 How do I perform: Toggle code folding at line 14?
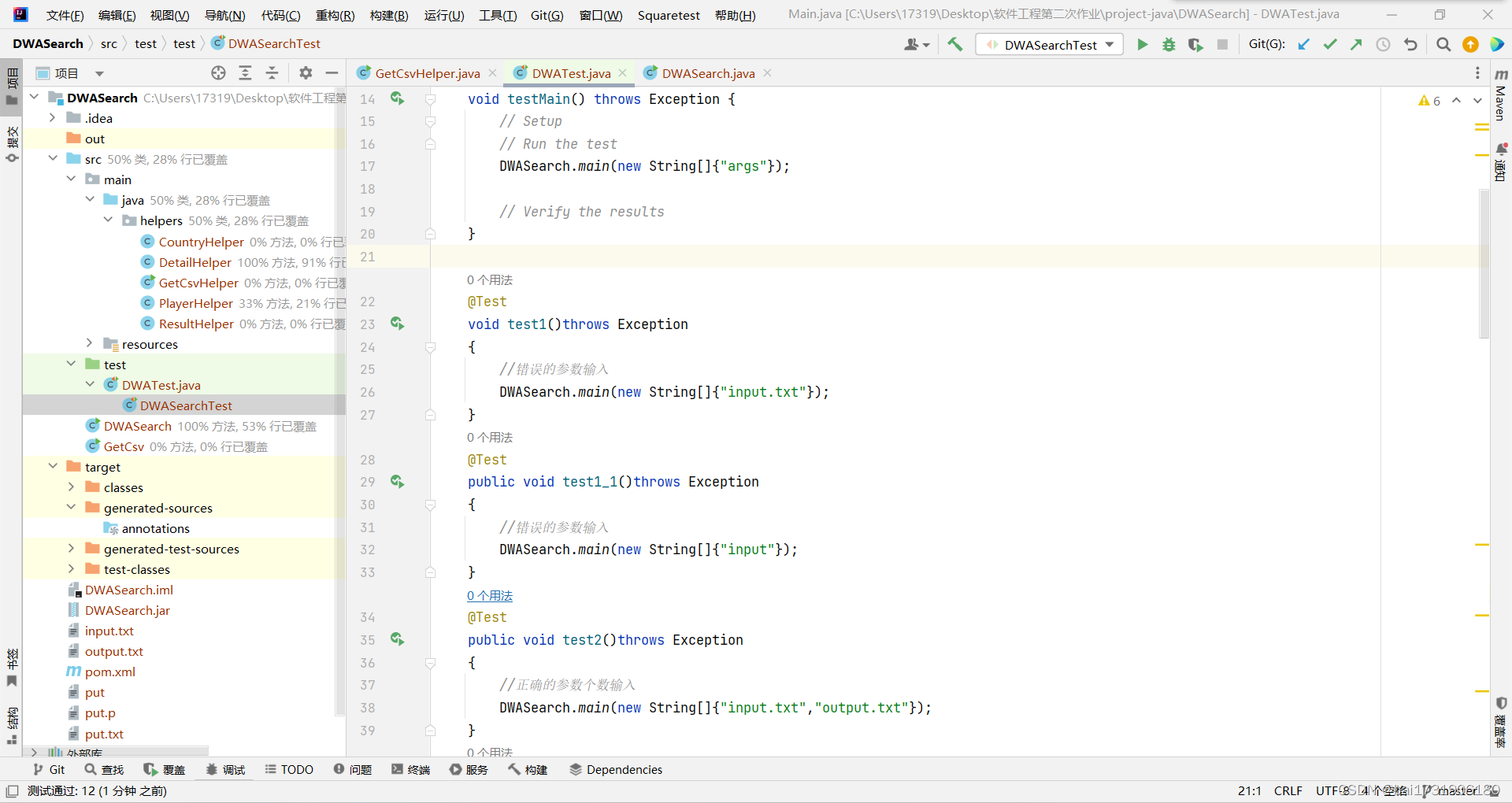pos(430,99)
